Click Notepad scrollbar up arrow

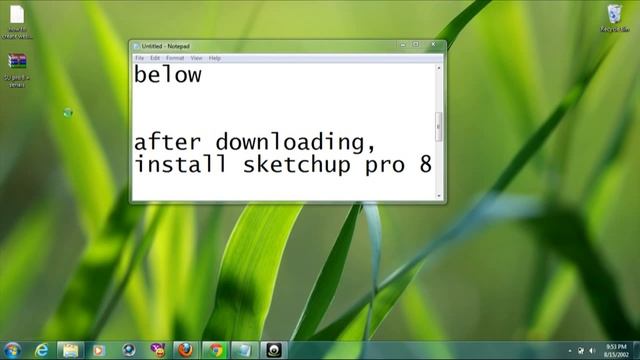tap(439, 68)
